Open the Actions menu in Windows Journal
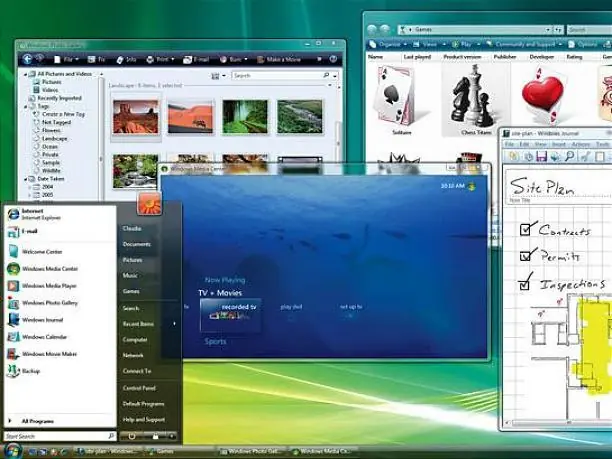The width and height of the screenshot is (612, 459). pyautogui.click(x=581, y=144)
